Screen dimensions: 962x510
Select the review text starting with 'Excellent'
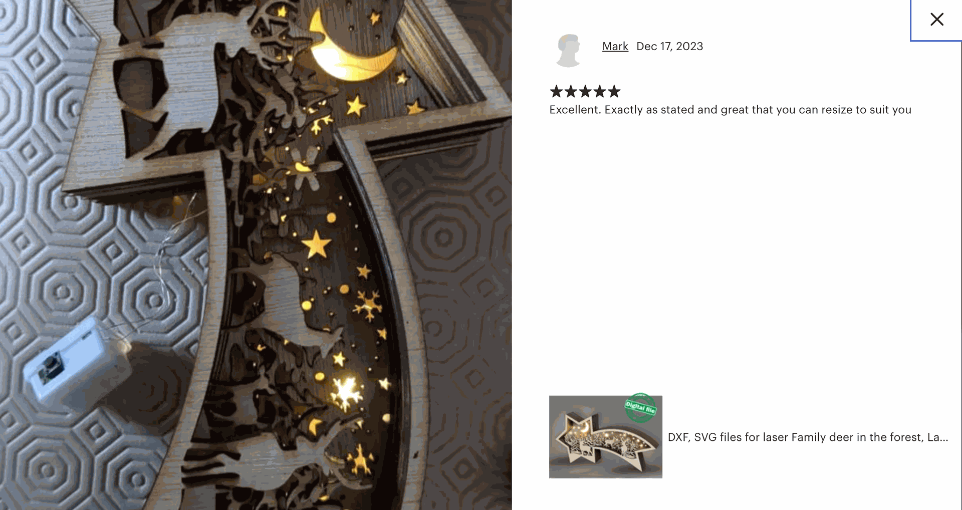click(730, 110)
